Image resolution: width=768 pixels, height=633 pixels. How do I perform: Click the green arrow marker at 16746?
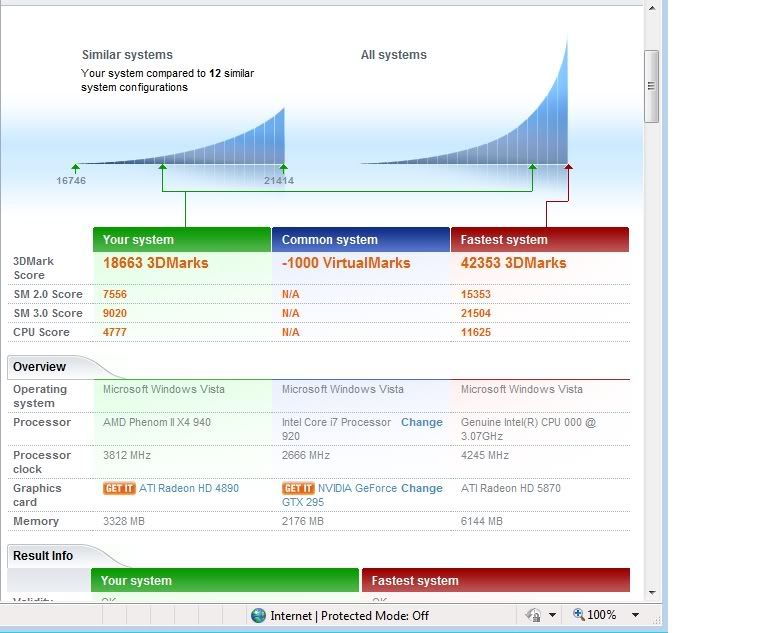point(74,168)
